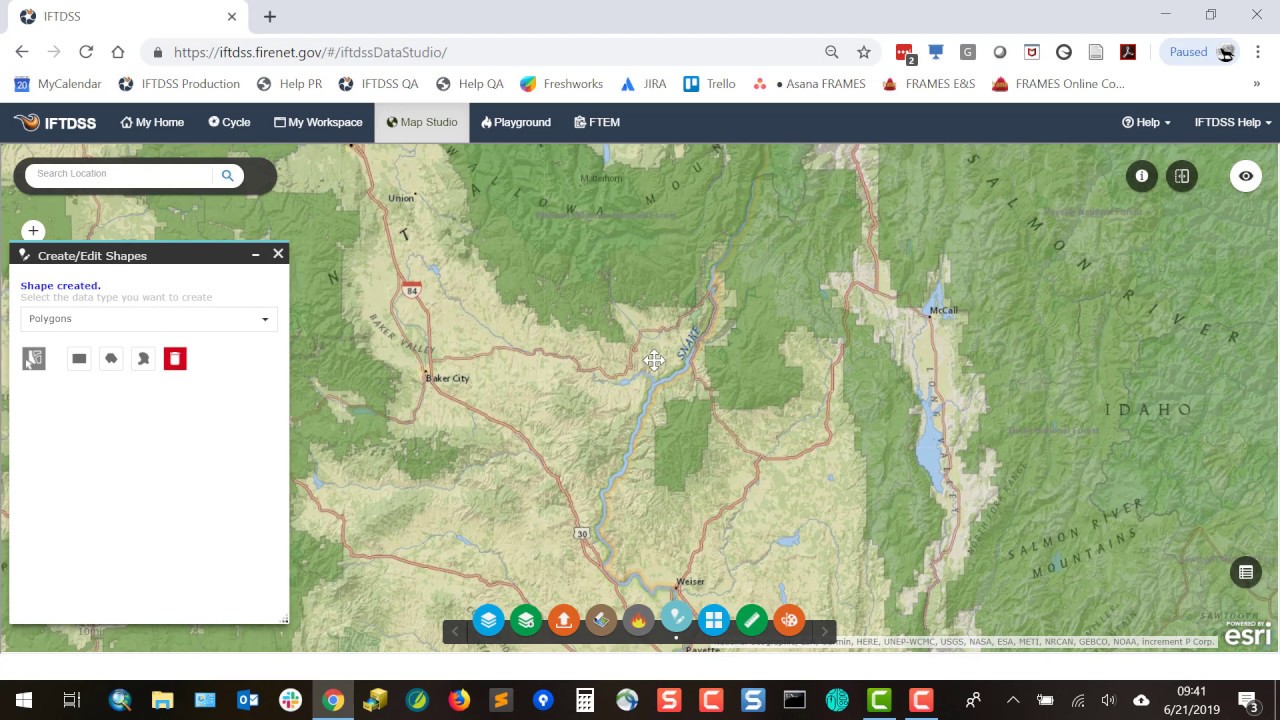
Task: Open Windows notification center
Action: click(1248, 700)
